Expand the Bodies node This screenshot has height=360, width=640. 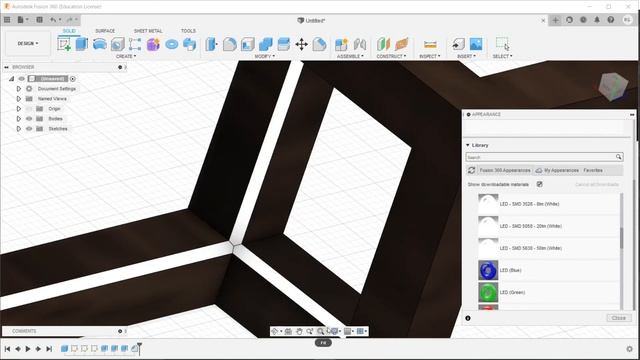[19, 119]
